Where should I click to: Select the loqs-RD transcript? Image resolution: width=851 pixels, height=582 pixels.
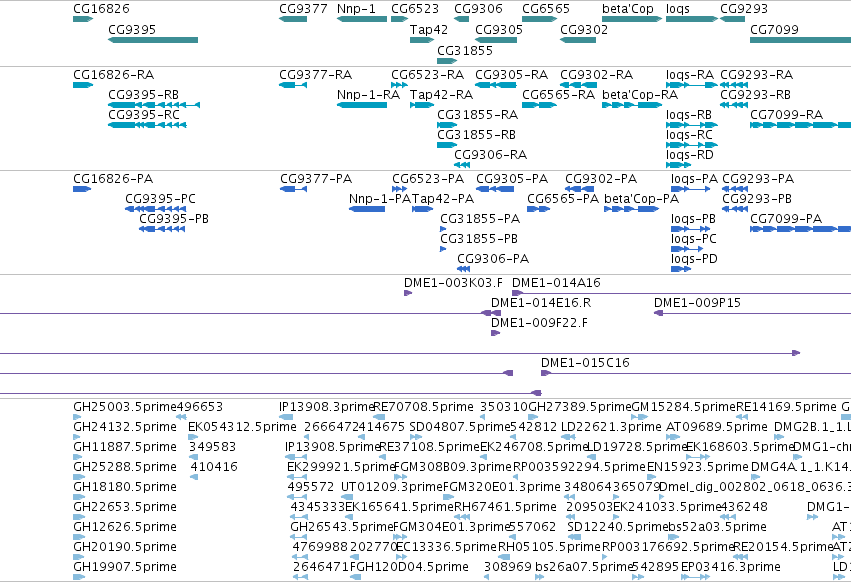click(x=678, y=165)
